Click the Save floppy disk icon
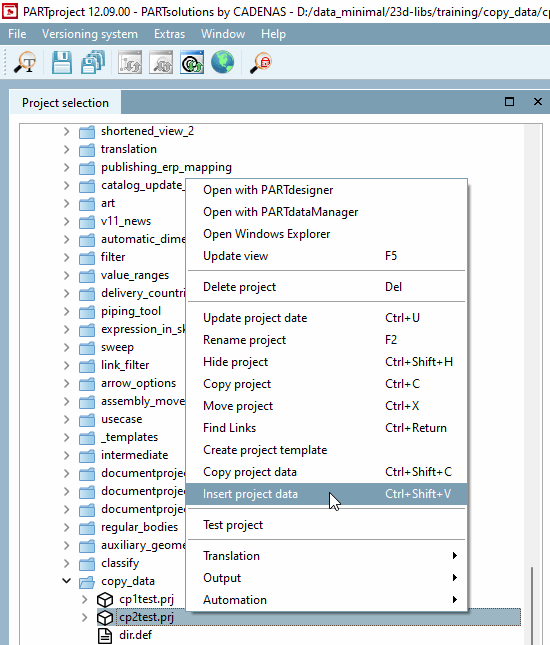The height and width of the screenshot is (645, 550). point(62,63)
